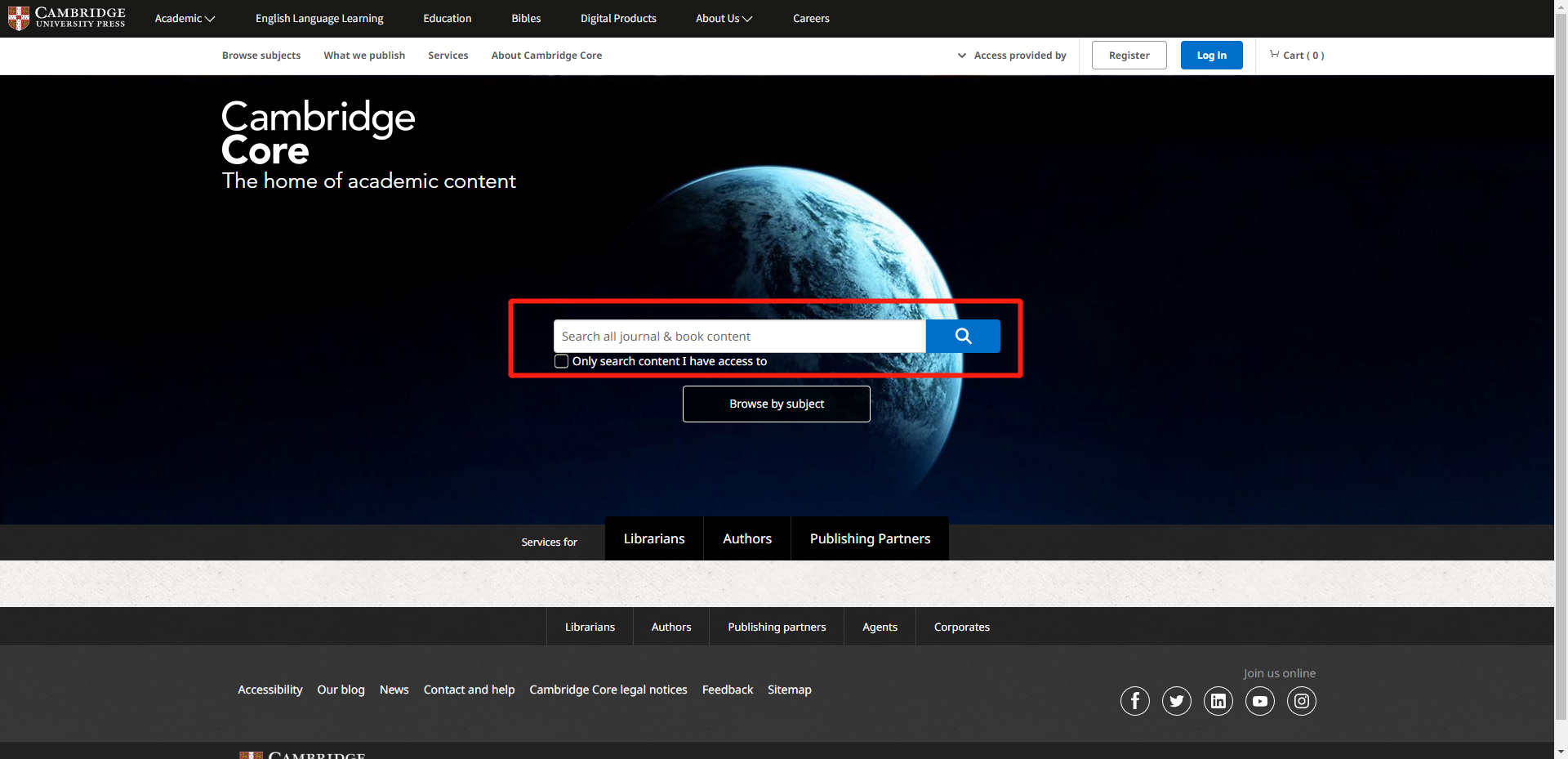Screen dimensions: 1568x759
Task: Open the Bibles menu item
Action: tap(526, 18)
